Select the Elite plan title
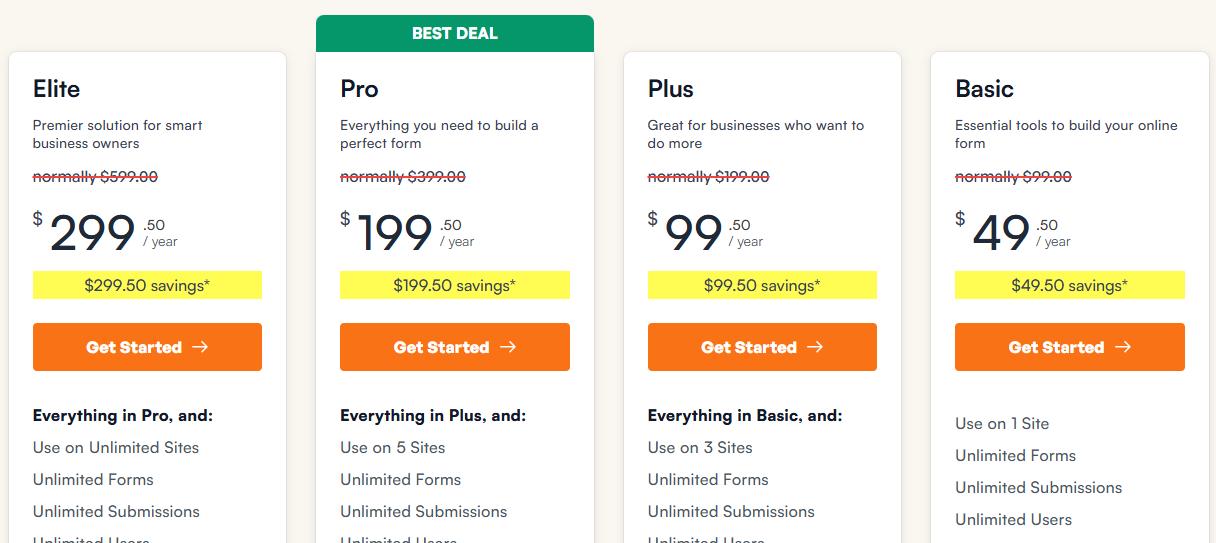The width and height of the screenshot is (1216, 543). [x=57, y=89]
